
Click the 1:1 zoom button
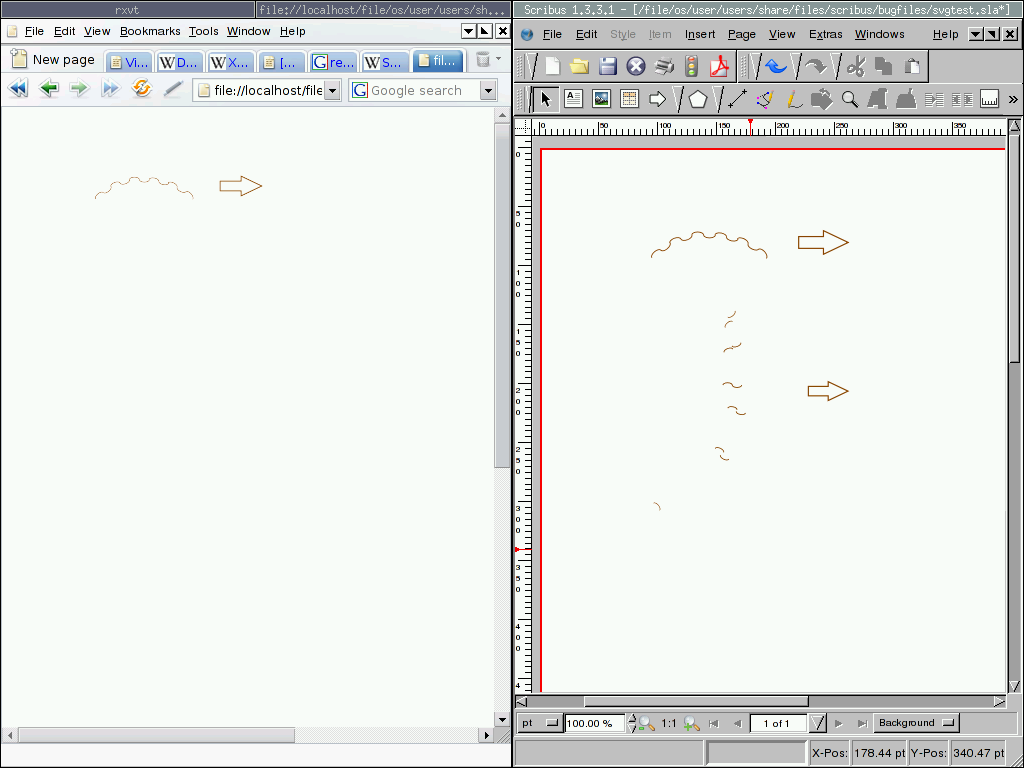(669, 723)
